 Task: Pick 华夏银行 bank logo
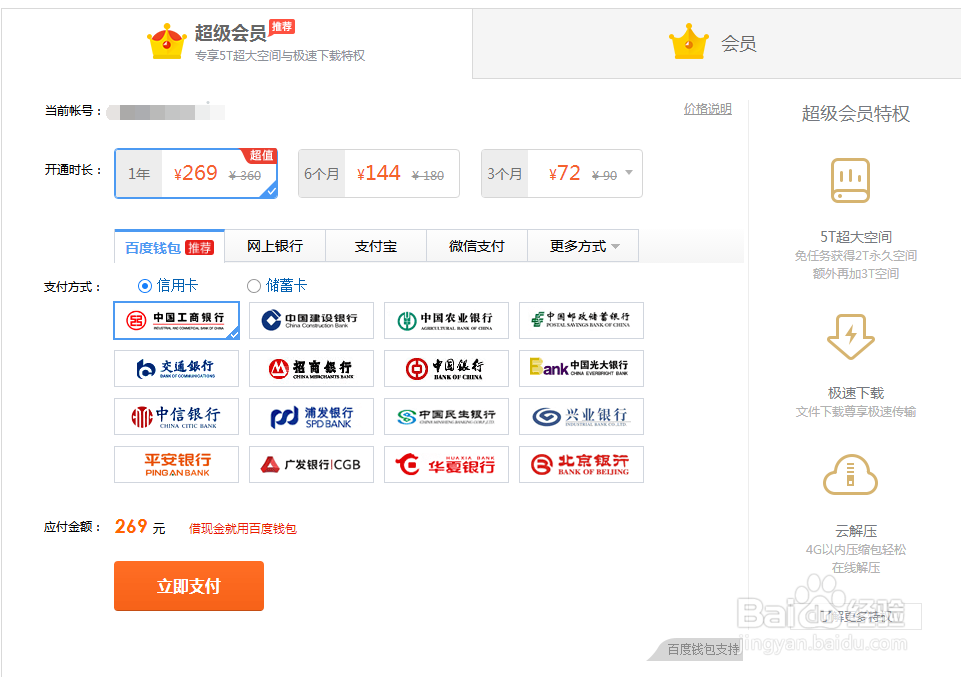pyautogui.click(x=446, y=464)
